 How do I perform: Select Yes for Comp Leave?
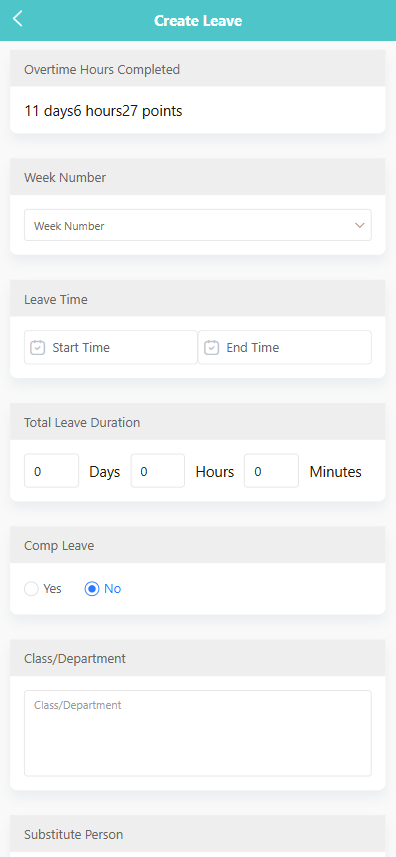(x=32, y=589)
